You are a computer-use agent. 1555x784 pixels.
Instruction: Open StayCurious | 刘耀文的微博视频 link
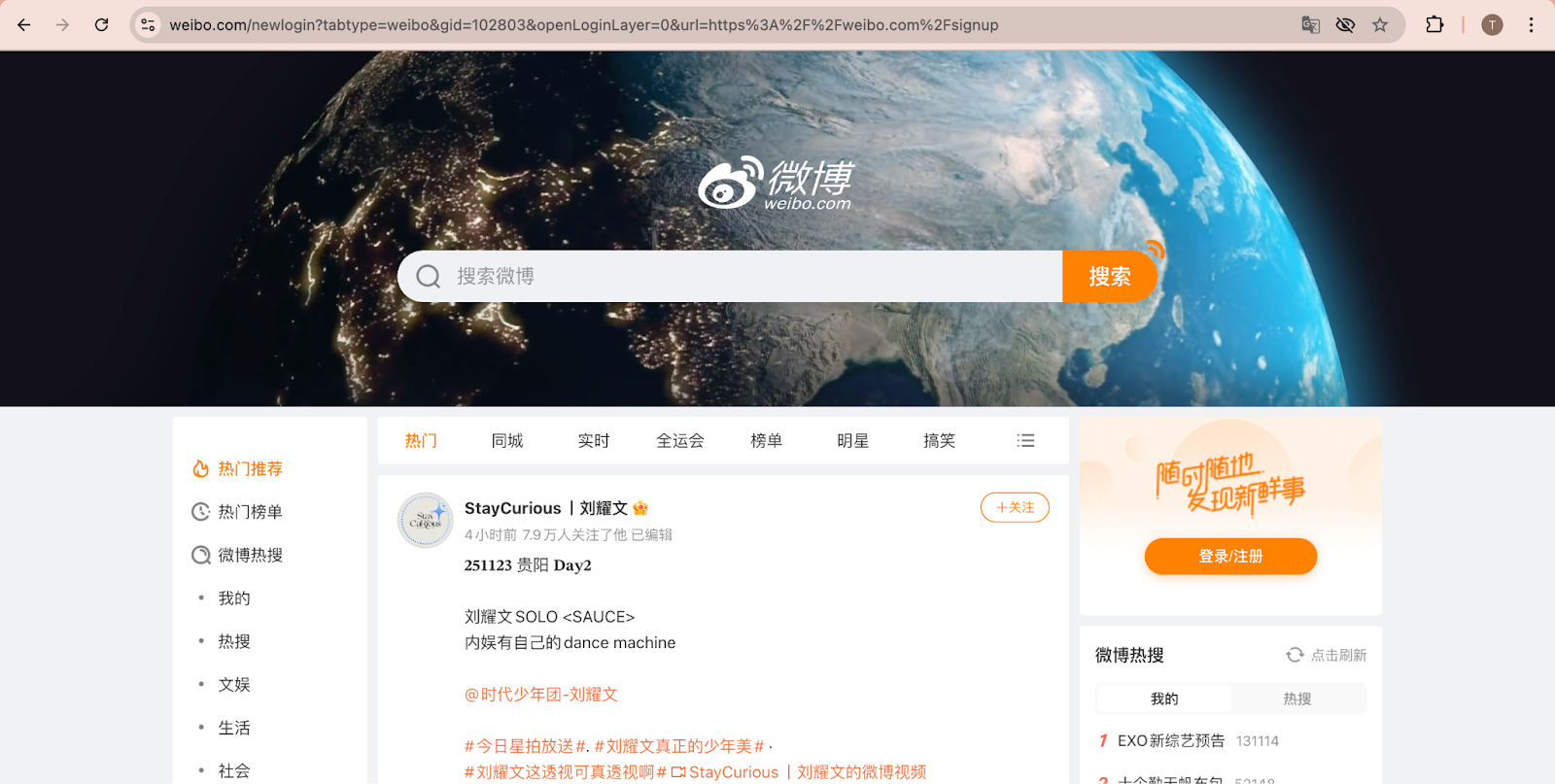[799, 772]
